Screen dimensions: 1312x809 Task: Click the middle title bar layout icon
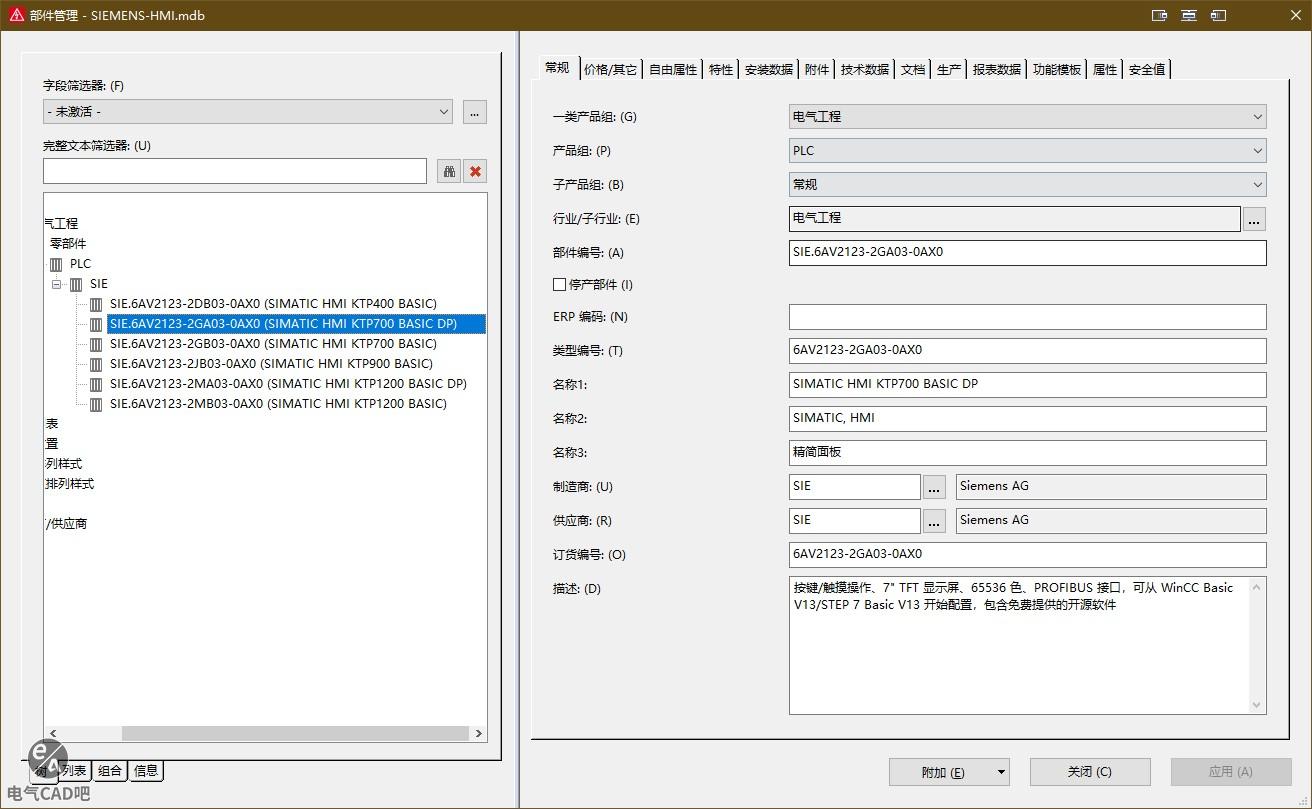(1189, 15)
